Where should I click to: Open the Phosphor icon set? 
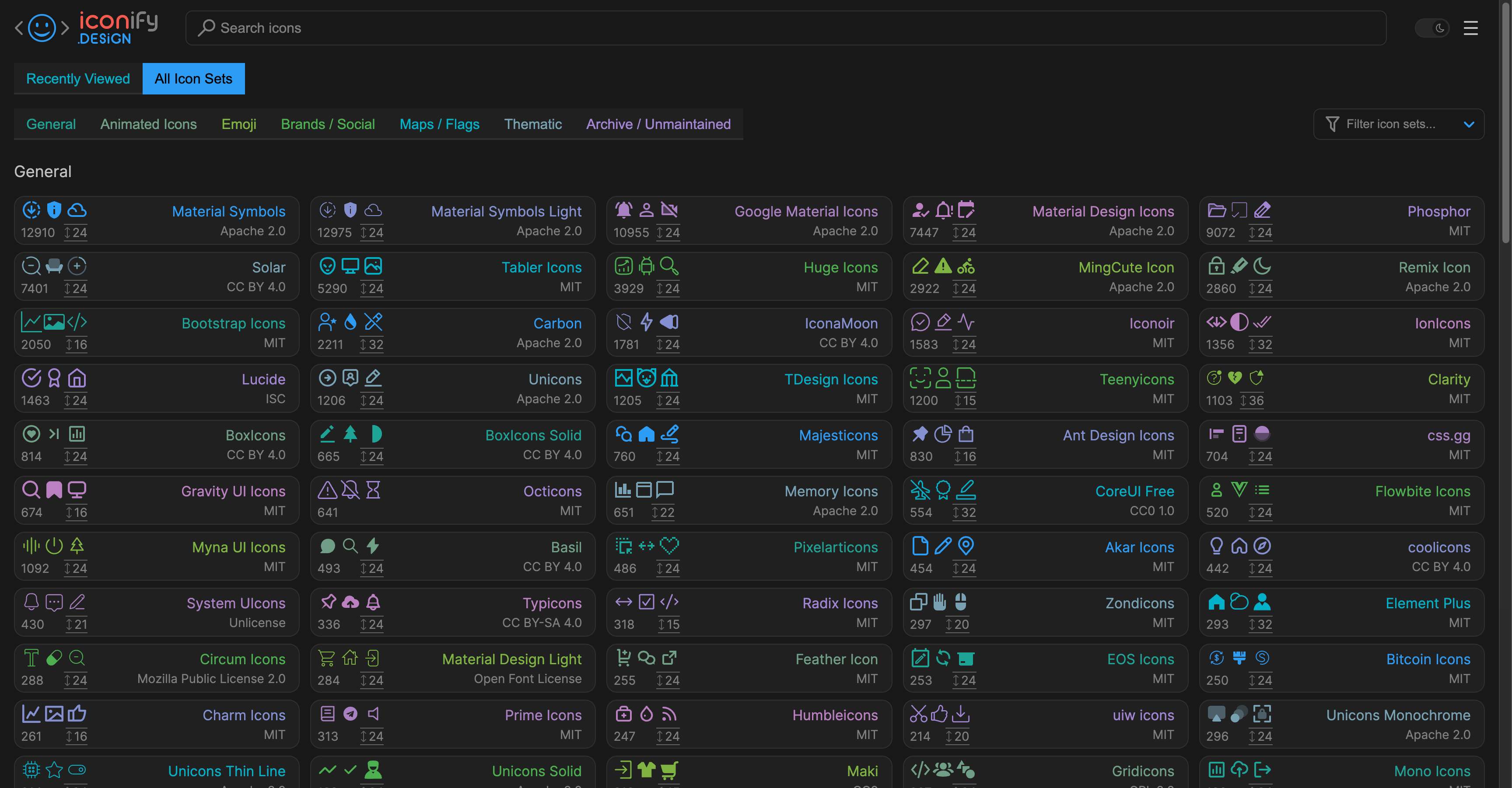(x=1342, y=220)
